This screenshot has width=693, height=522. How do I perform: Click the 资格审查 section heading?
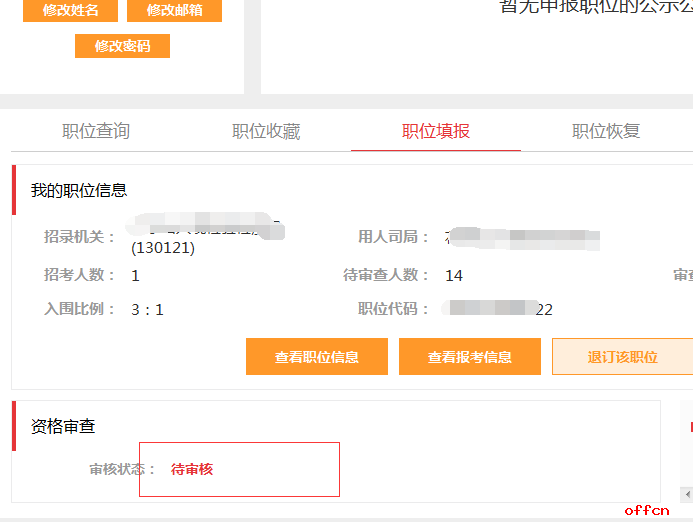pyautogui.click(x=63, y=427)
